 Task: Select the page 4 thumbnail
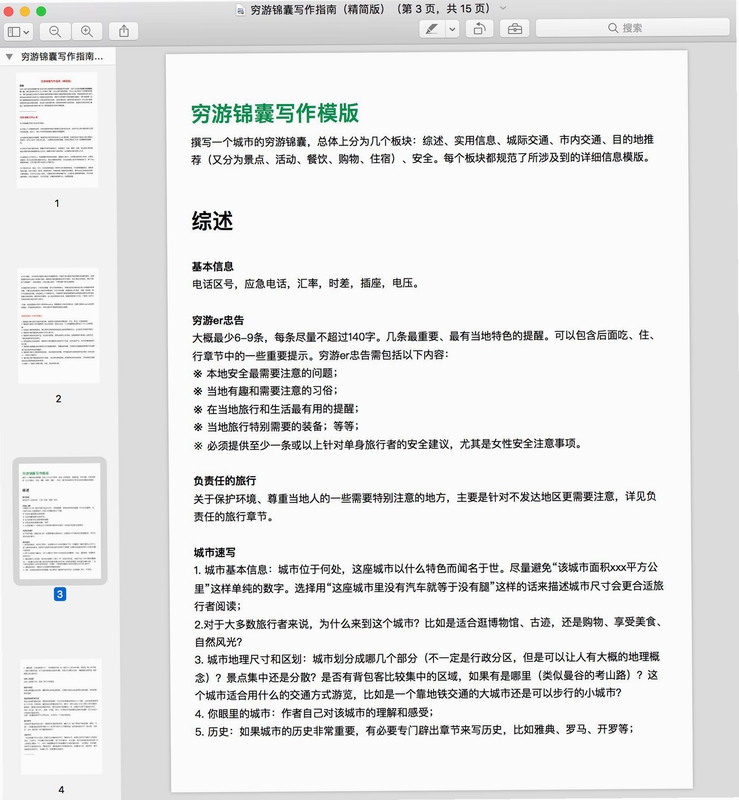coord(61,716)
